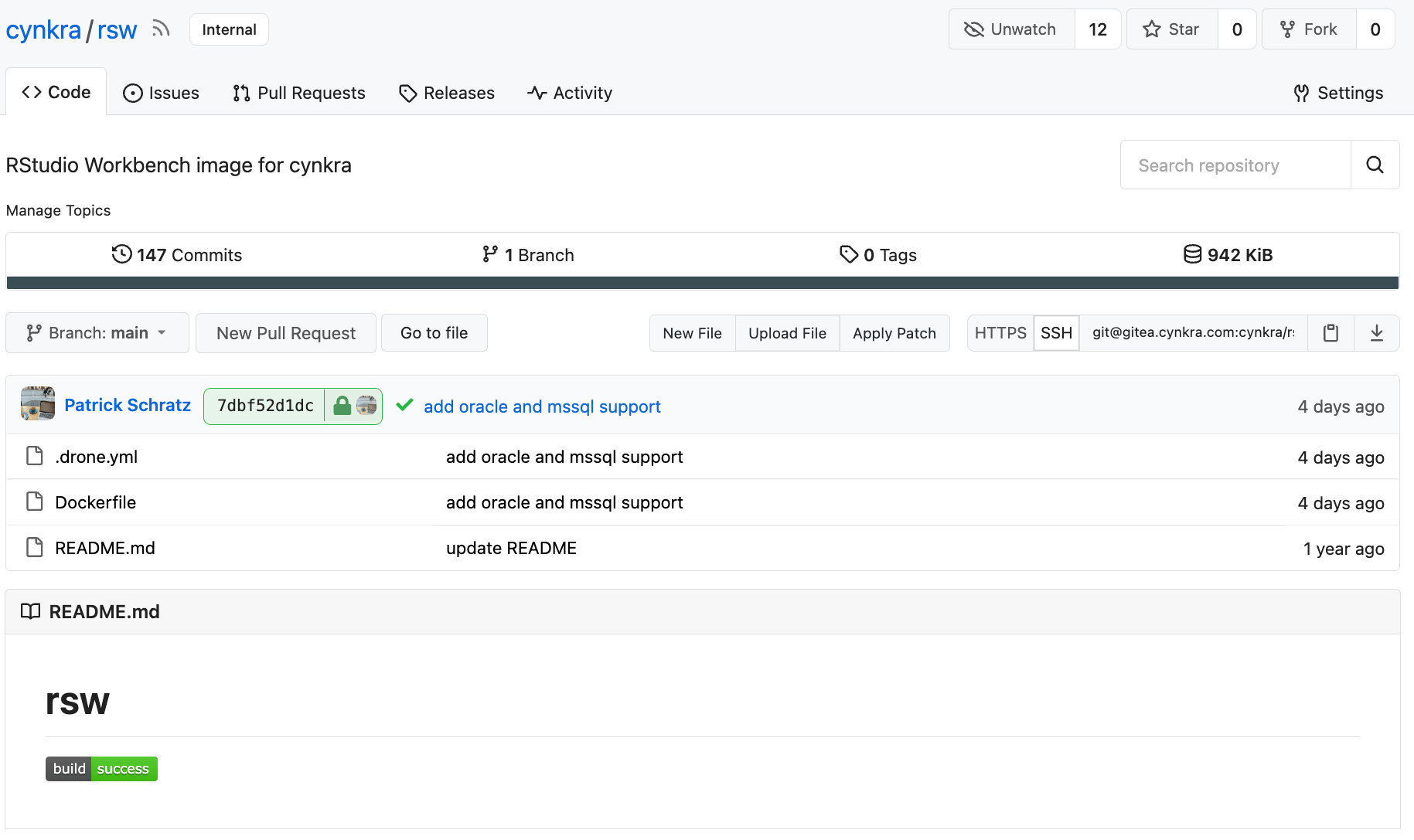
Task: Click the lock icon on commit 7dbf52d1dc
Action: coord(341,406)
